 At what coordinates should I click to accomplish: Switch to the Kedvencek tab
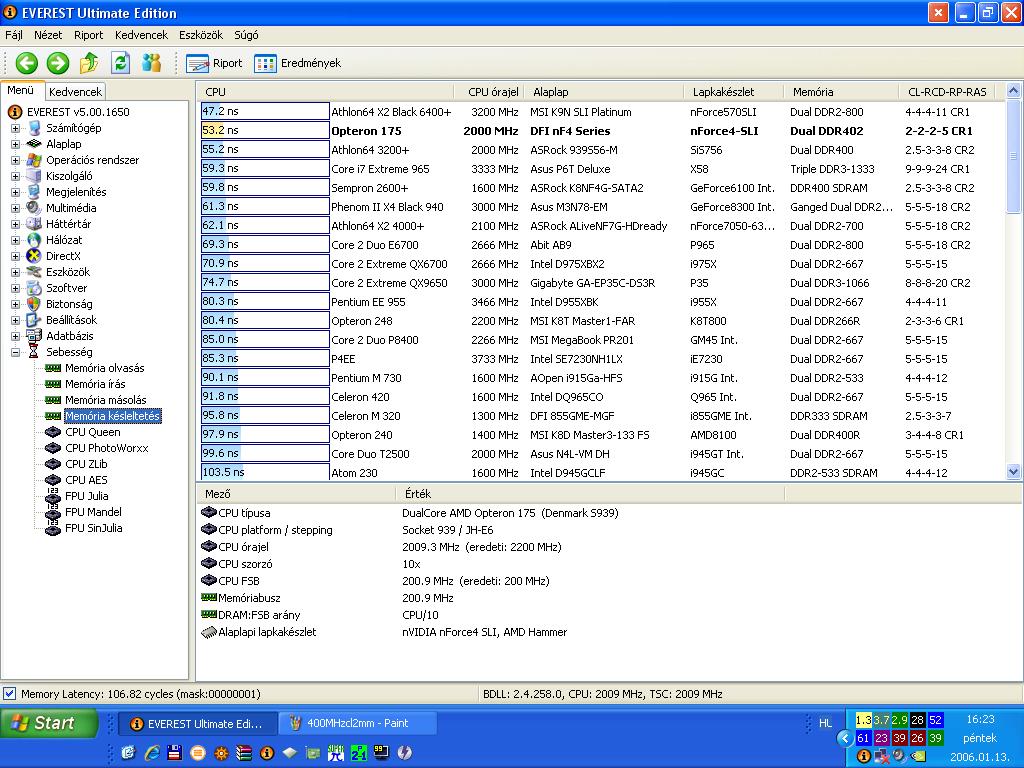point(75,92)
